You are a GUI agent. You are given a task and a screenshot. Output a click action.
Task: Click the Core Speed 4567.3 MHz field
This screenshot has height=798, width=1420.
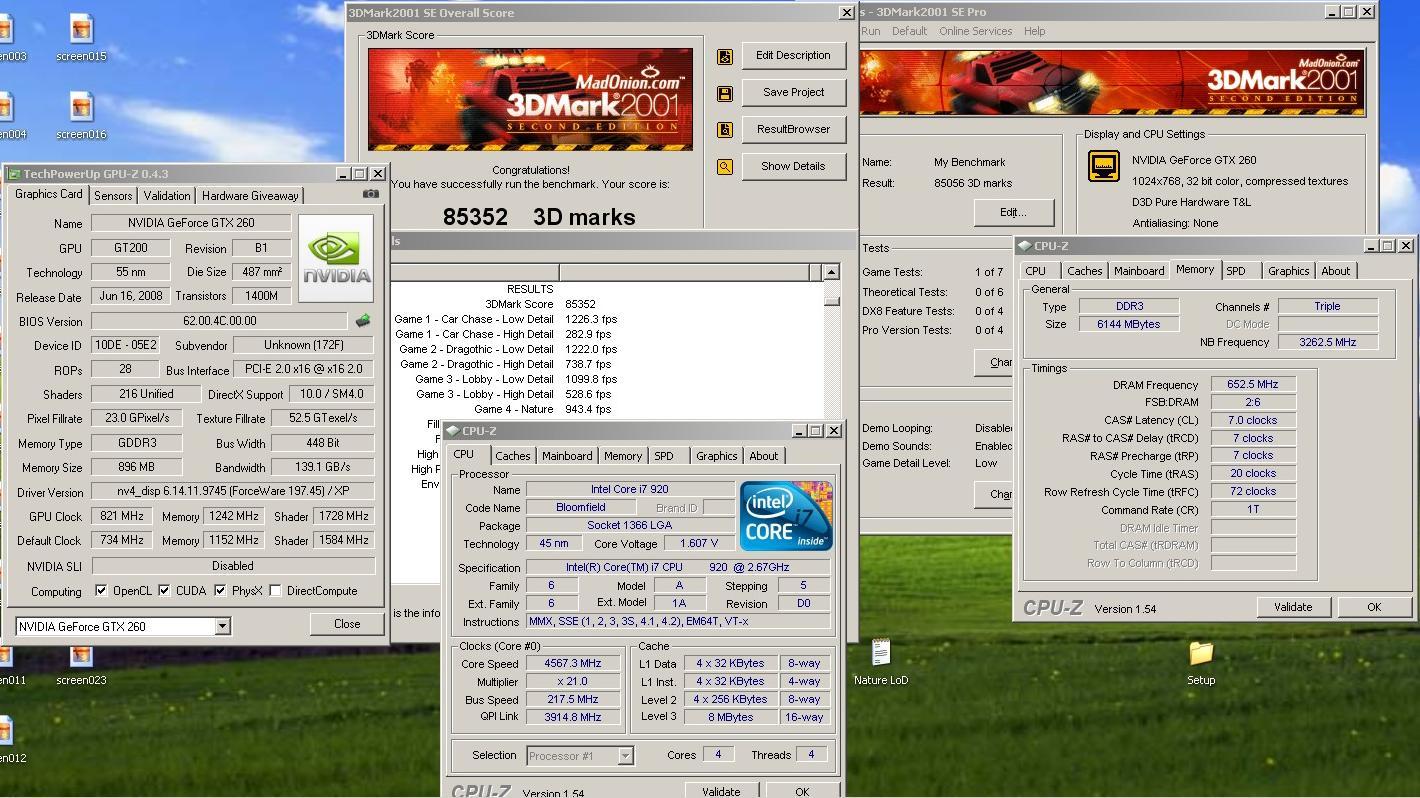pos(572,664)
